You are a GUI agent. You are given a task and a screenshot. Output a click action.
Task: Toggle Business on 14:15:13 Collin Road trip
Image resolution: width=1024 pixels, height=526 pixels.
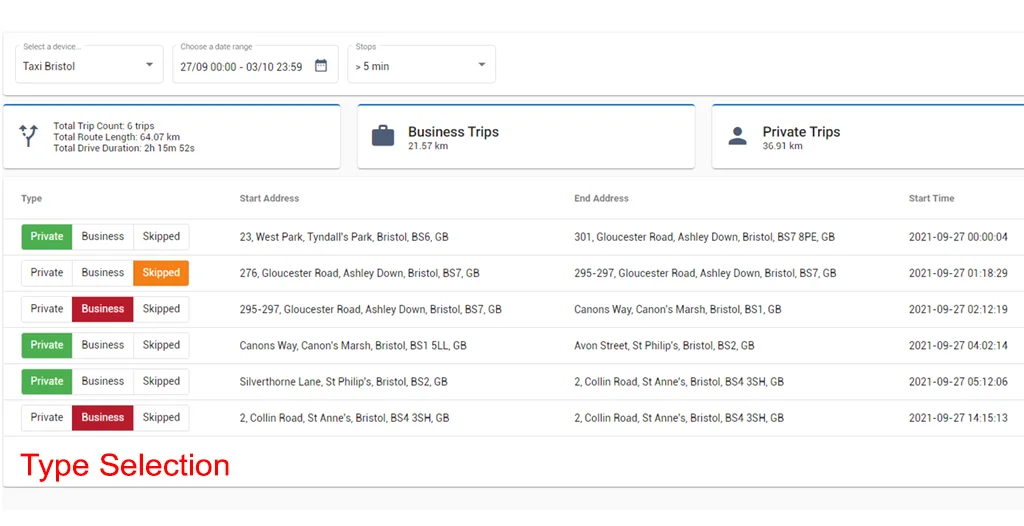pyautogui.click(x=103, y=418)
